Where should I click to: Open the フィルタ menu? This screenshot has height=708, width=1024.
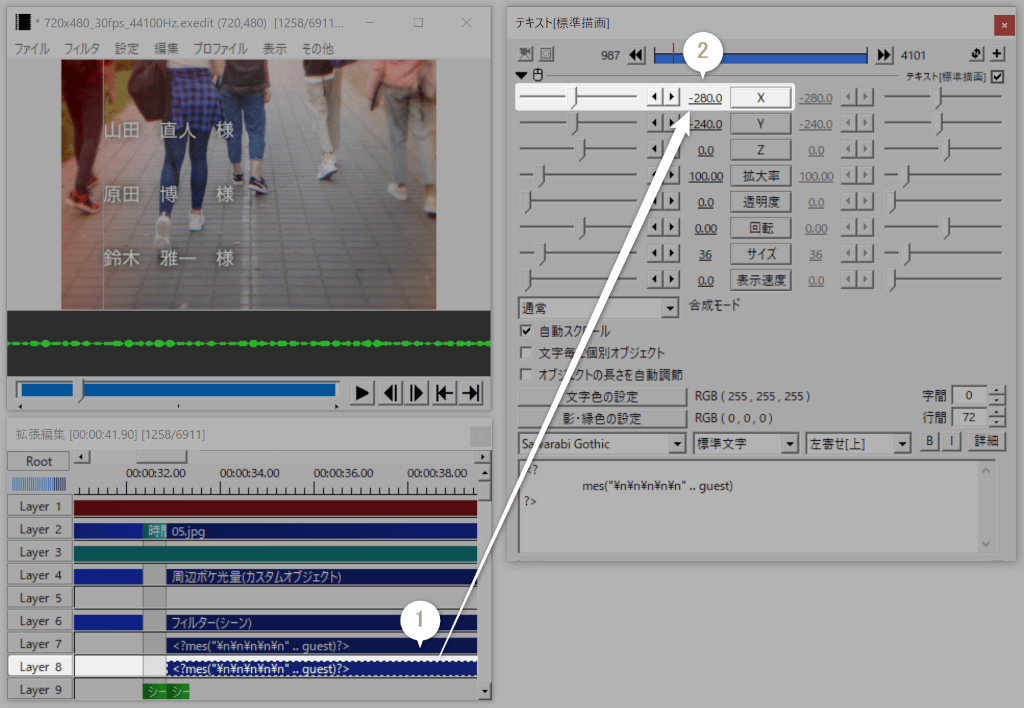[x=82, y=48]
